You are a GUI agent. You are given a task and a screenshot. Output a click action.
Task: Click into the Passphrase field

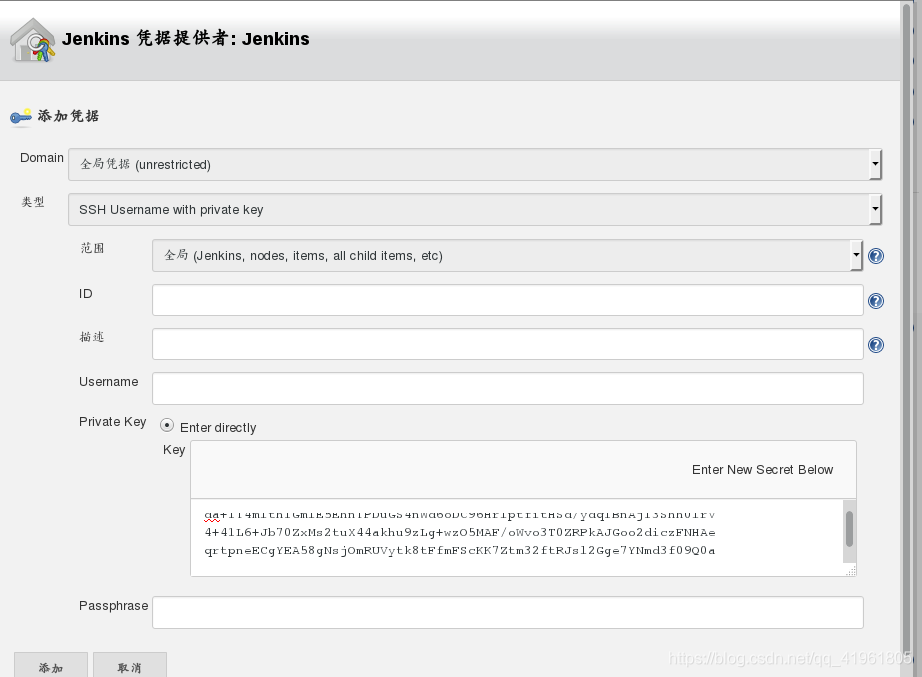(x=507, y=612)
